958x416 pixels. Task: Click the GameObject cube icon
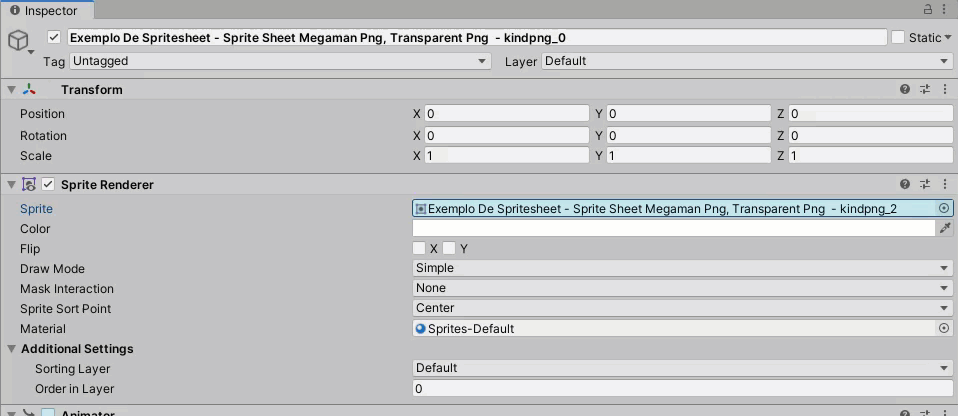[18, 40]
